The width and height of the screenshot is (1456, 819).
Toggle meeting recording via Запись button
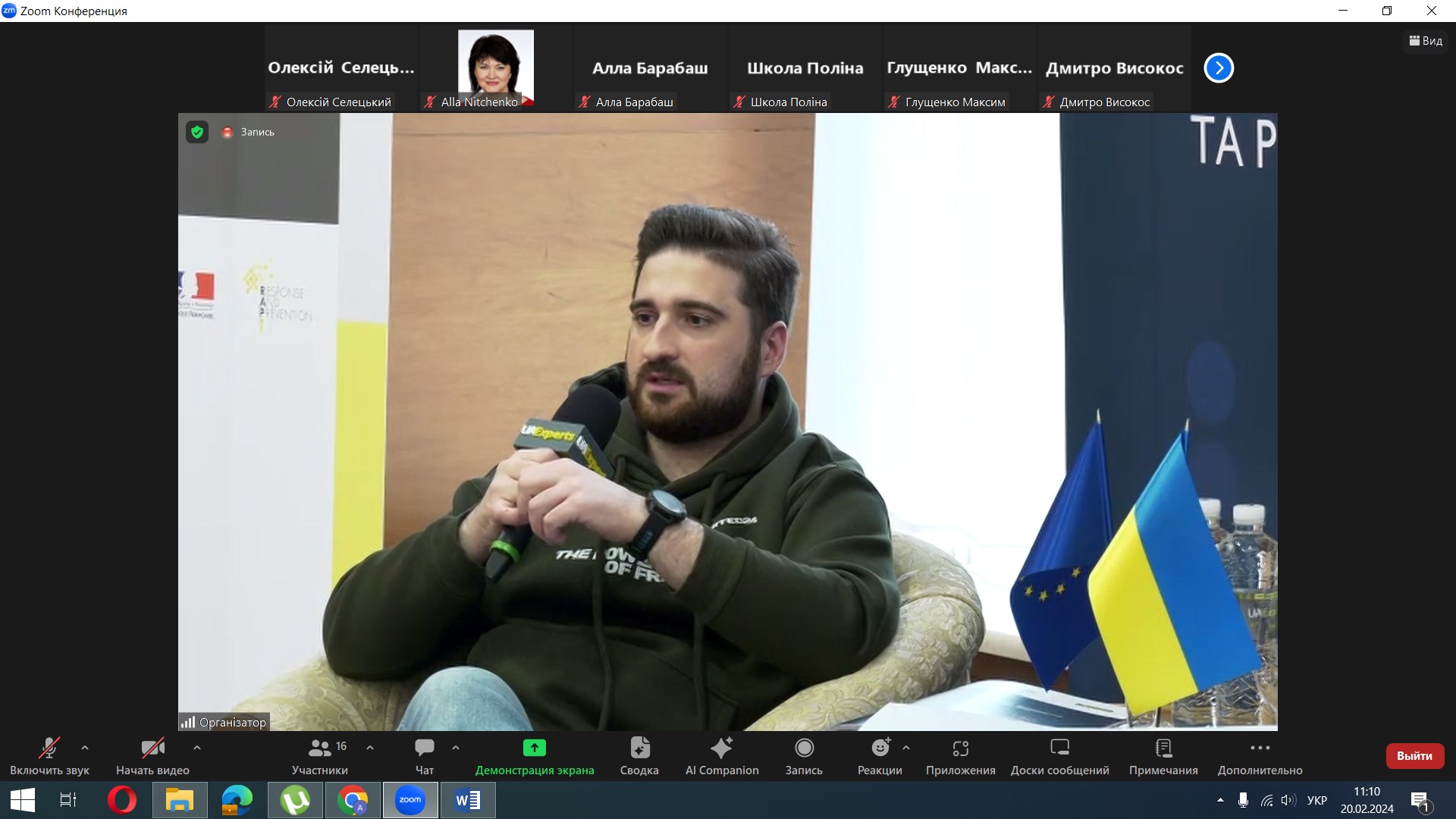click(804, 756)
